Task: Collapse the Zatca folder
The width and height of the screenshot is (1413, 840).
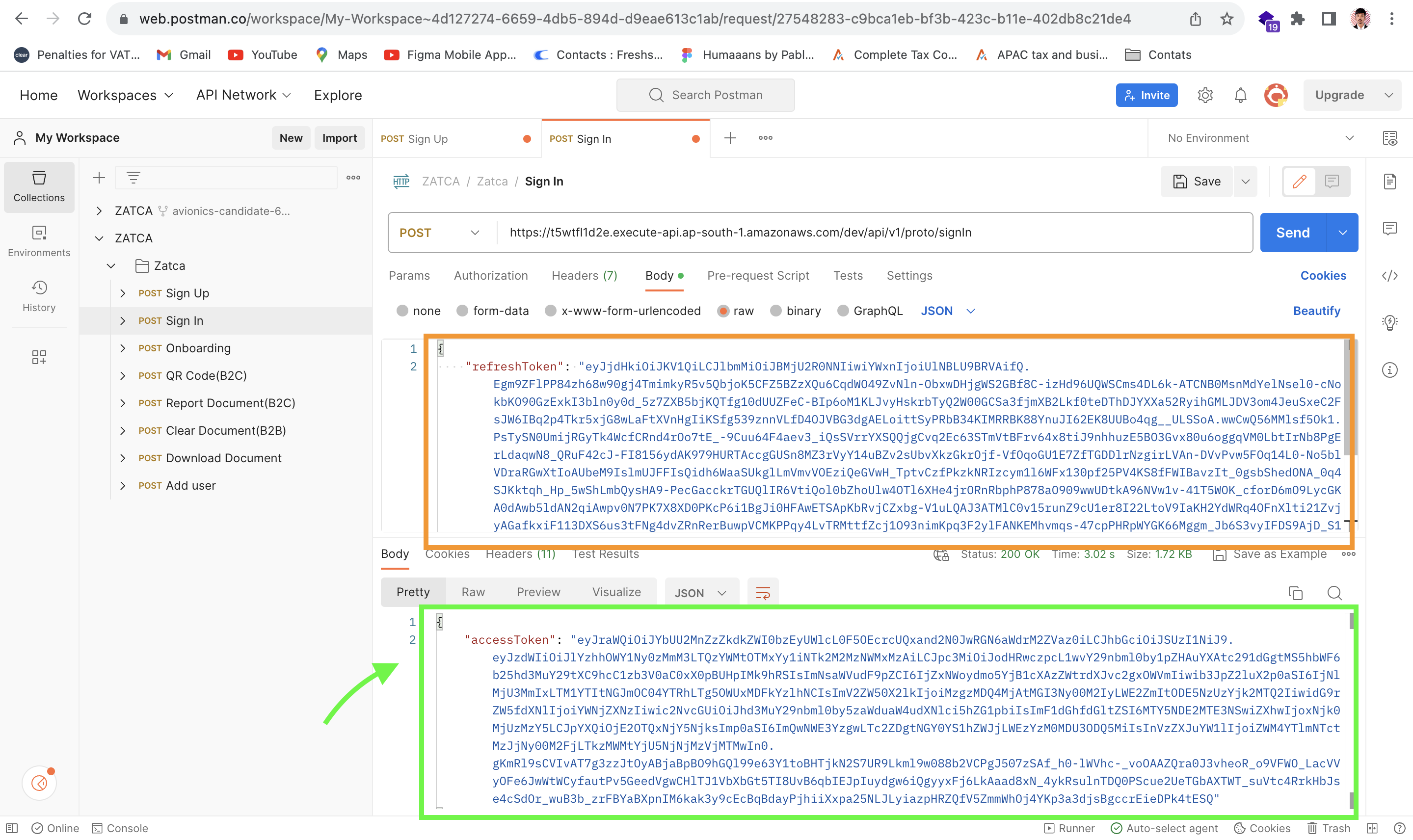Action: click(111, 265)
